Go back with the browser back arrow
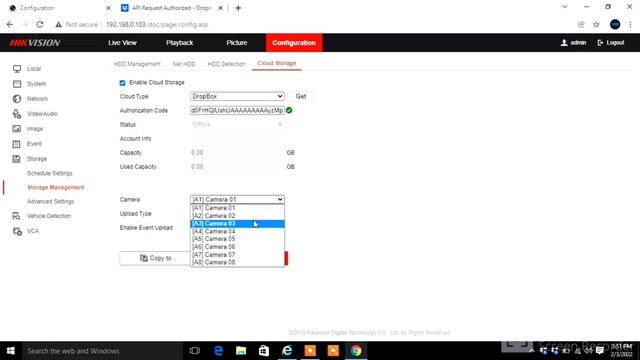 tap(10, 24)
